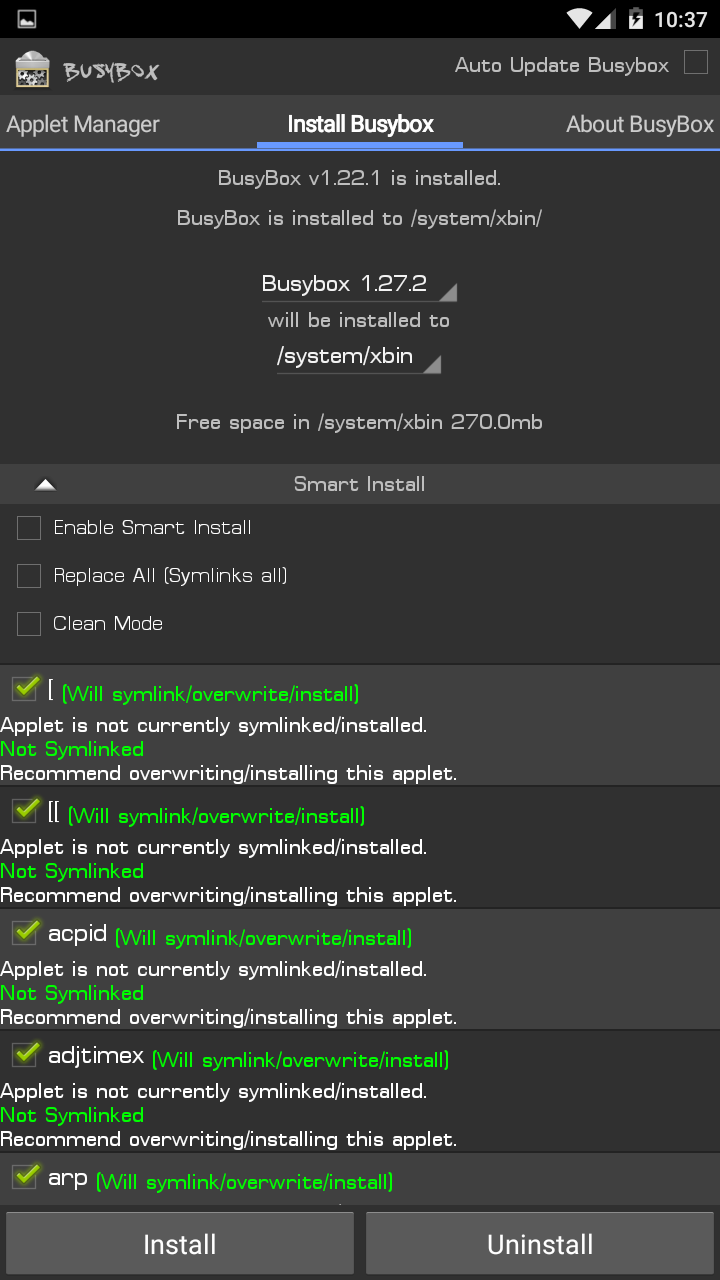
Task: Collapse Smart Install section with the arrow
Action: 45,485
